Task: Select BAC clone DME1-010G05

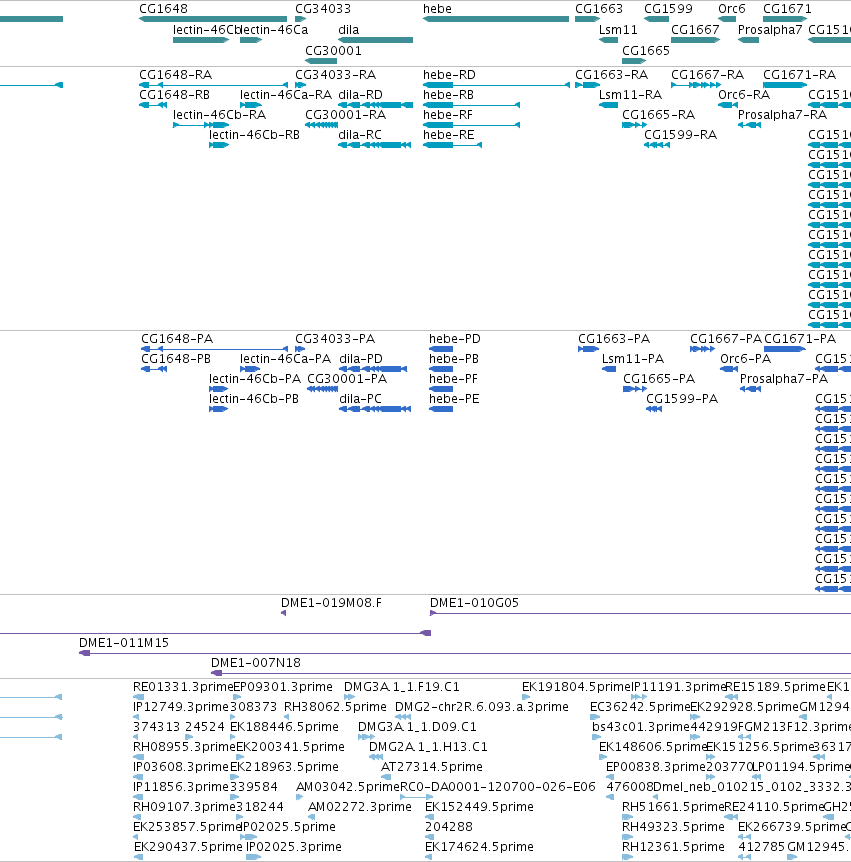Action: point(474,603)
